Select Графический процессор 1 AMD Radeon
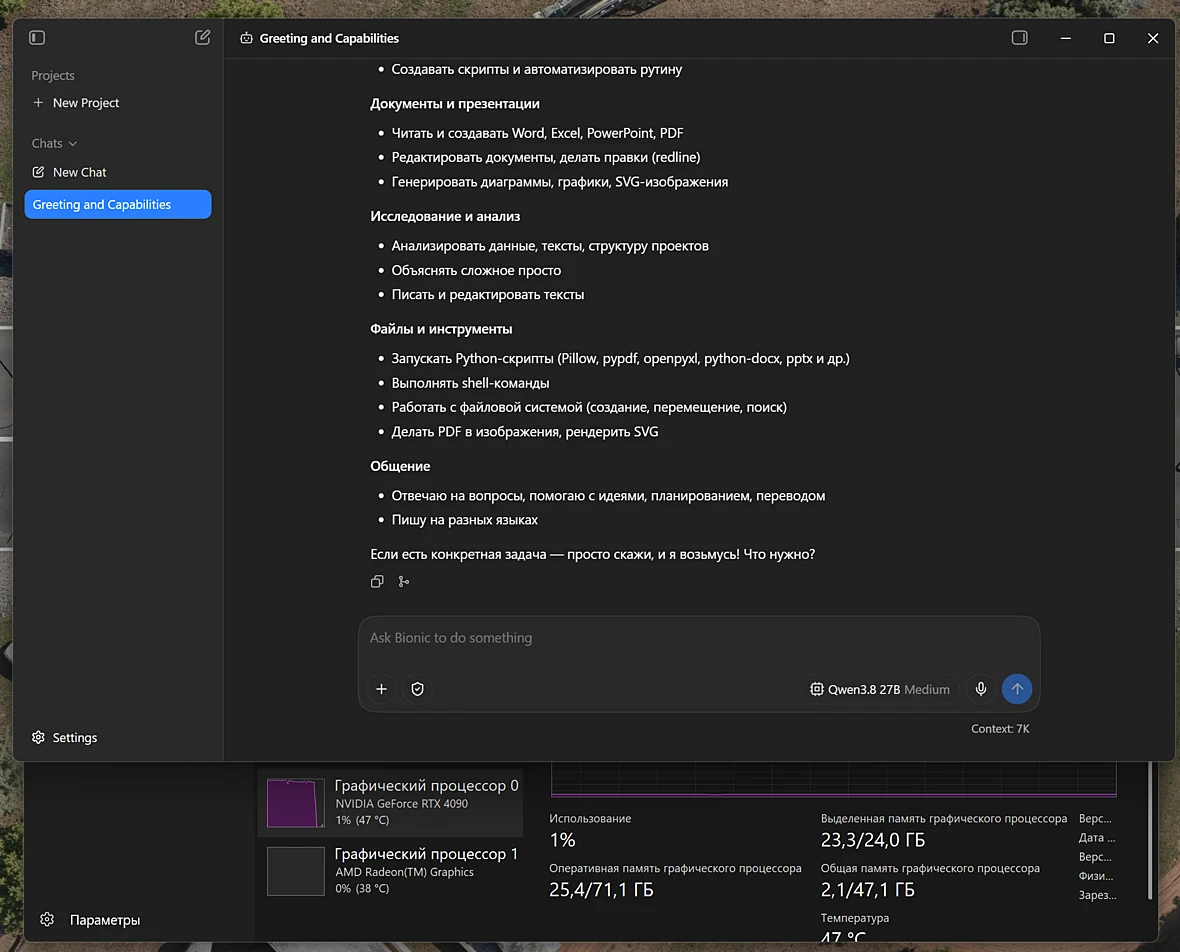The image size is (1180, 952). coord(391,871)
